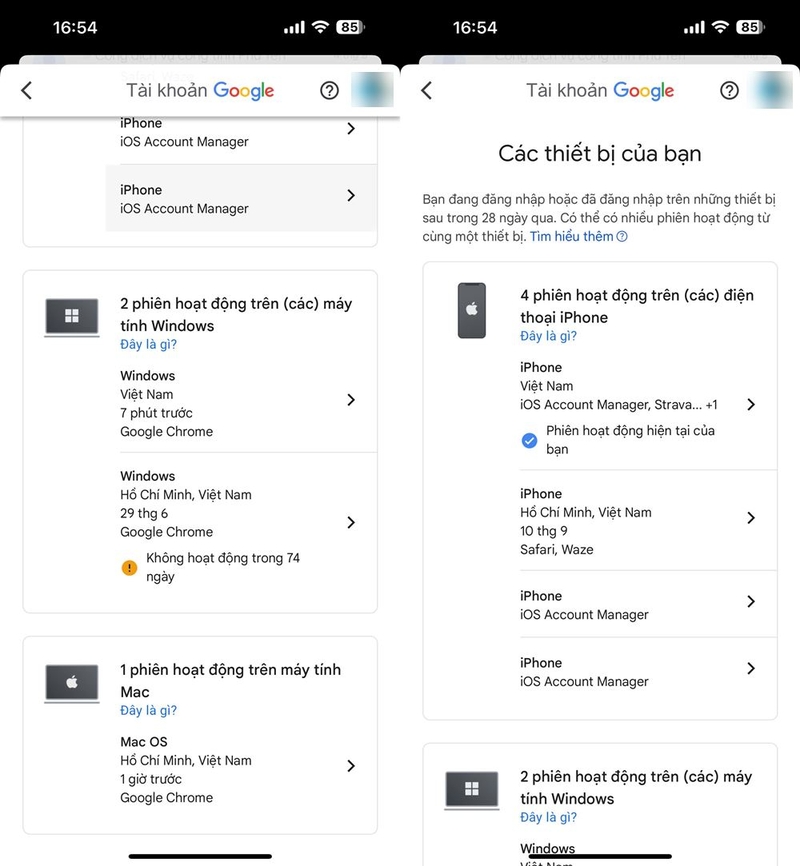This screenshot has height=866, width=800.
Task: Click Đây là gì? under Windows heading, right phone
Action: tap(549, 817)
